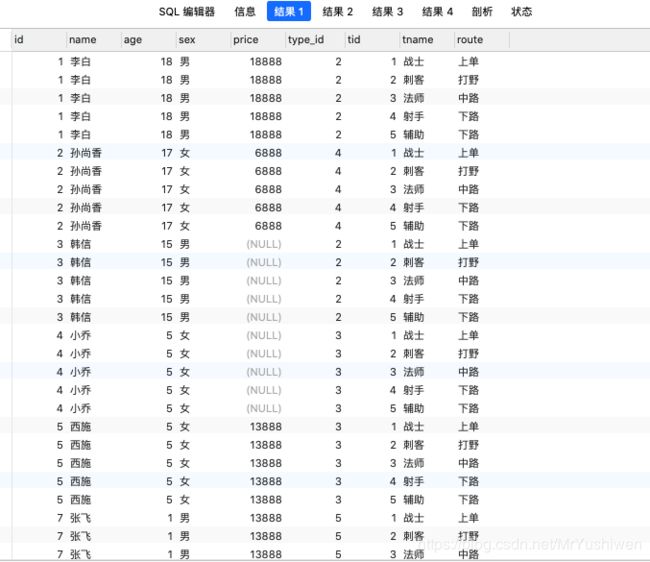The width and height of the screenshot is (650, 562).
Task: Click 射手 in the 李白 rows
Action: pyautogui.click(x=414, y=116)
